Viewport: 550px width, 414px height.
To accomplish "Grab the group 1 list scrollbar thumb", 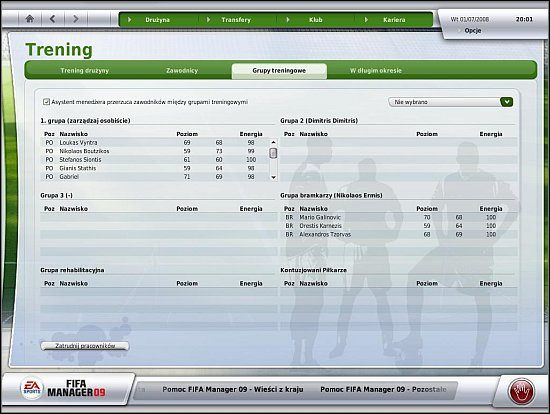I will click(x=273, y=153).
